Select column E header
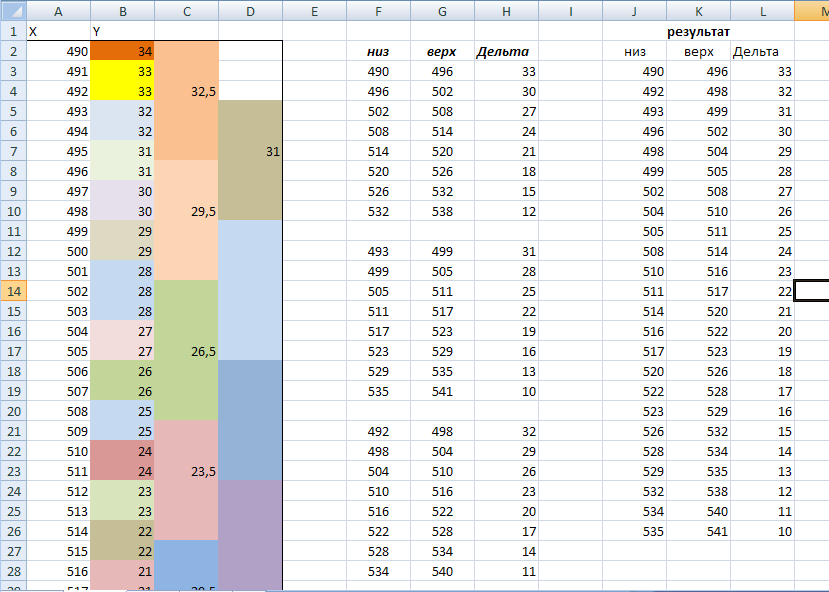The image size is (829, 592). coord(314,10)
